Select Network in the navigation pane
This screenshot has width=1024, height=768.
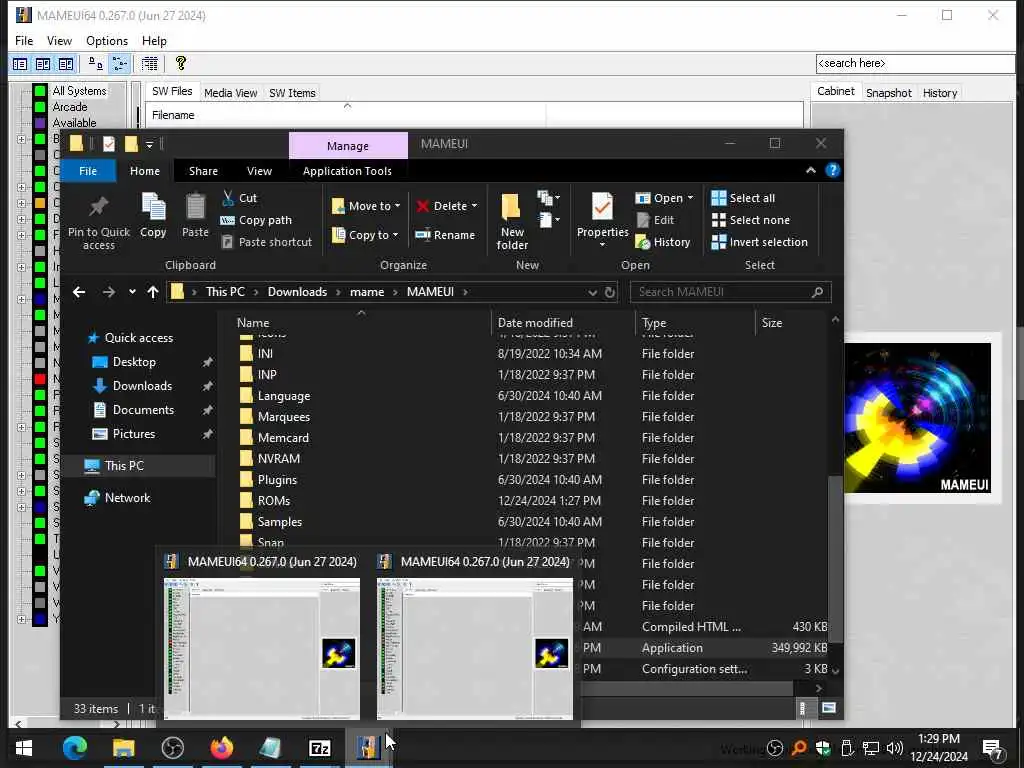pos(127,498)
